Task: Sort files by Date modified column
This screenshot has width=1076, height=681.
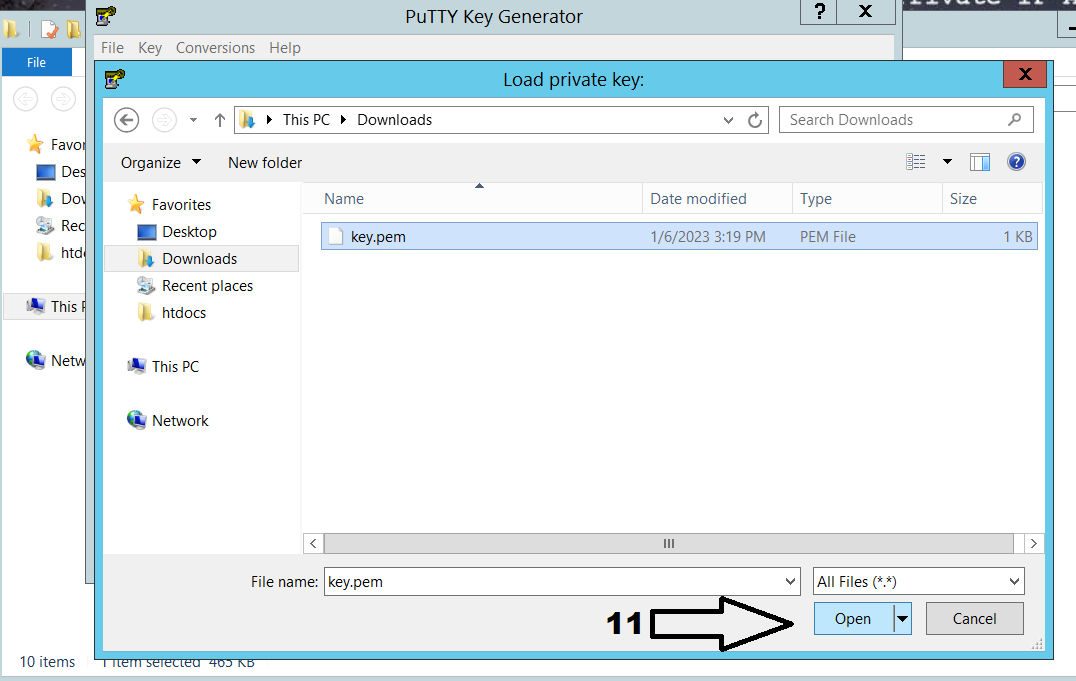Action: (x=698, y=199)
